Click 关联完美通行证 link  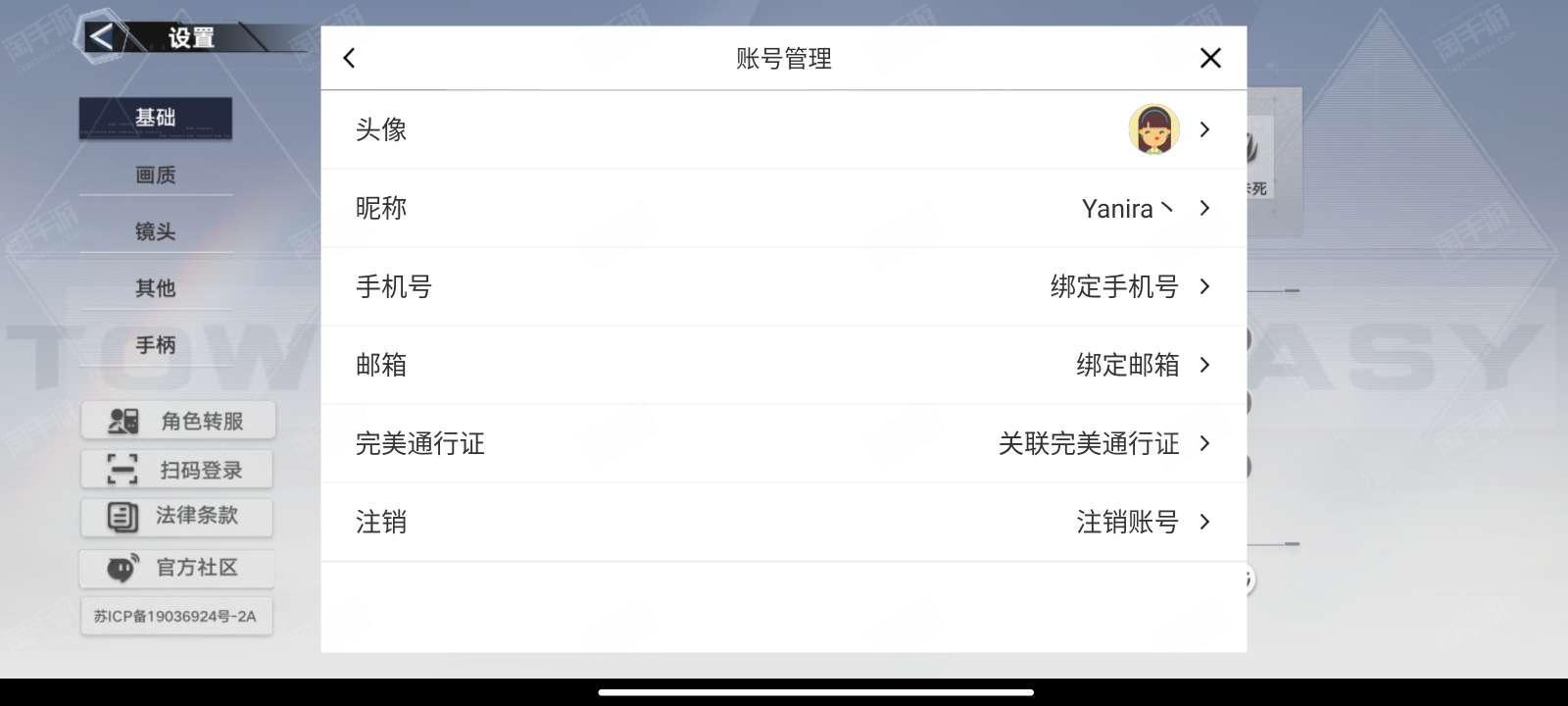[1089, 443]
